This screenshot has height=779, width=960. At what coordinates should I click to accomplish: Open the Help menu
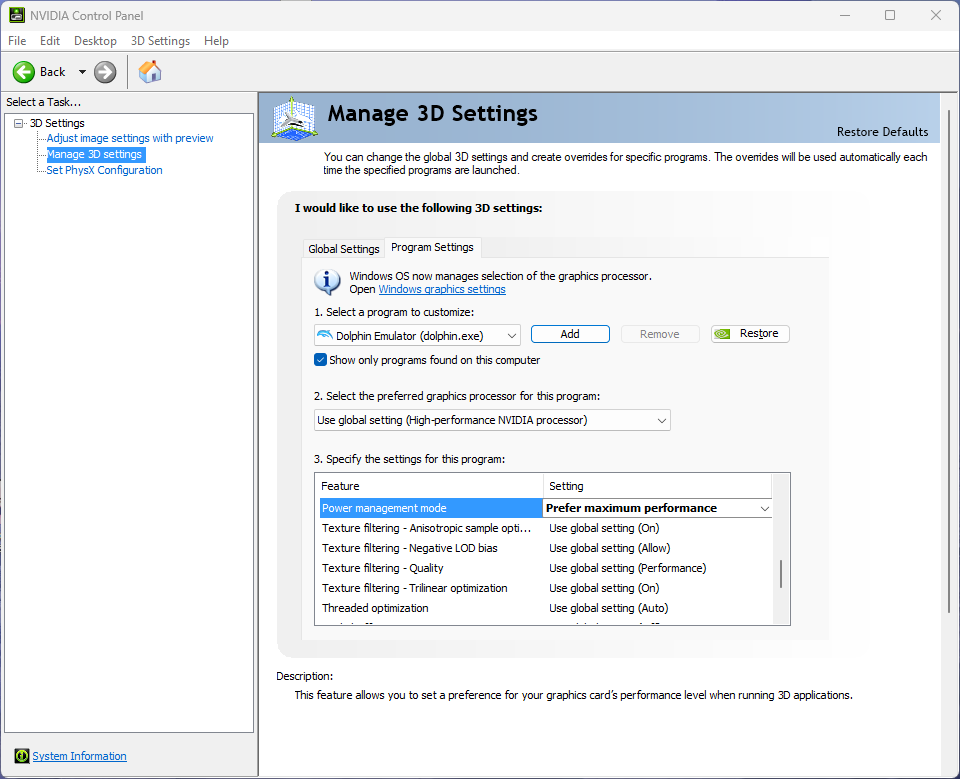(x=216, y=41)
